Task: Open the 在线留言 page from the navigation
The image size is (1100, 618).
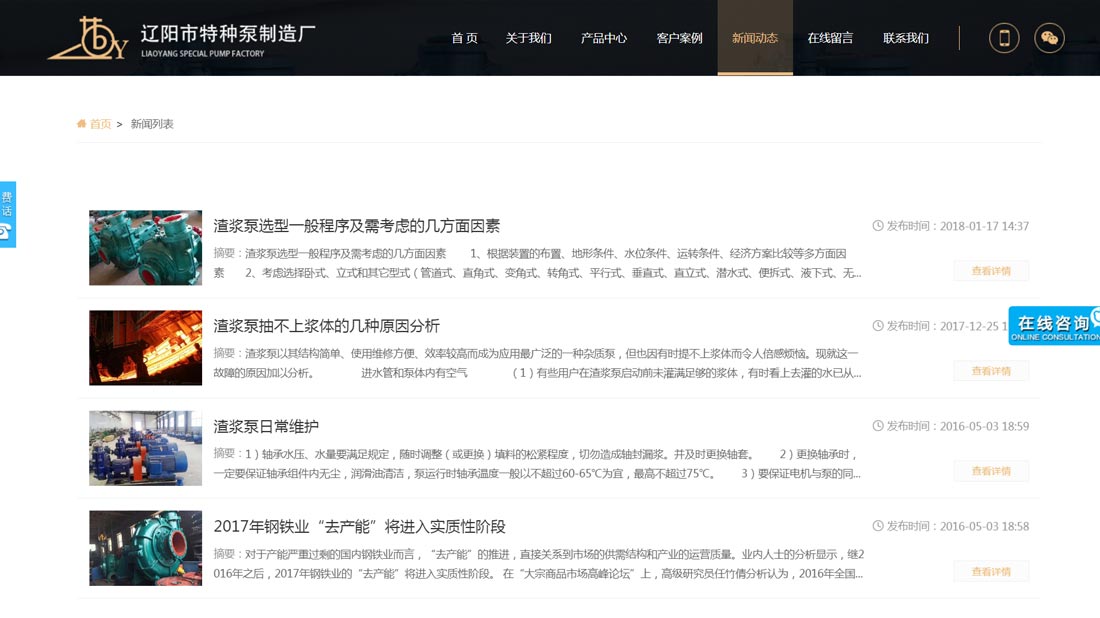Action: (x=831, y=38)
